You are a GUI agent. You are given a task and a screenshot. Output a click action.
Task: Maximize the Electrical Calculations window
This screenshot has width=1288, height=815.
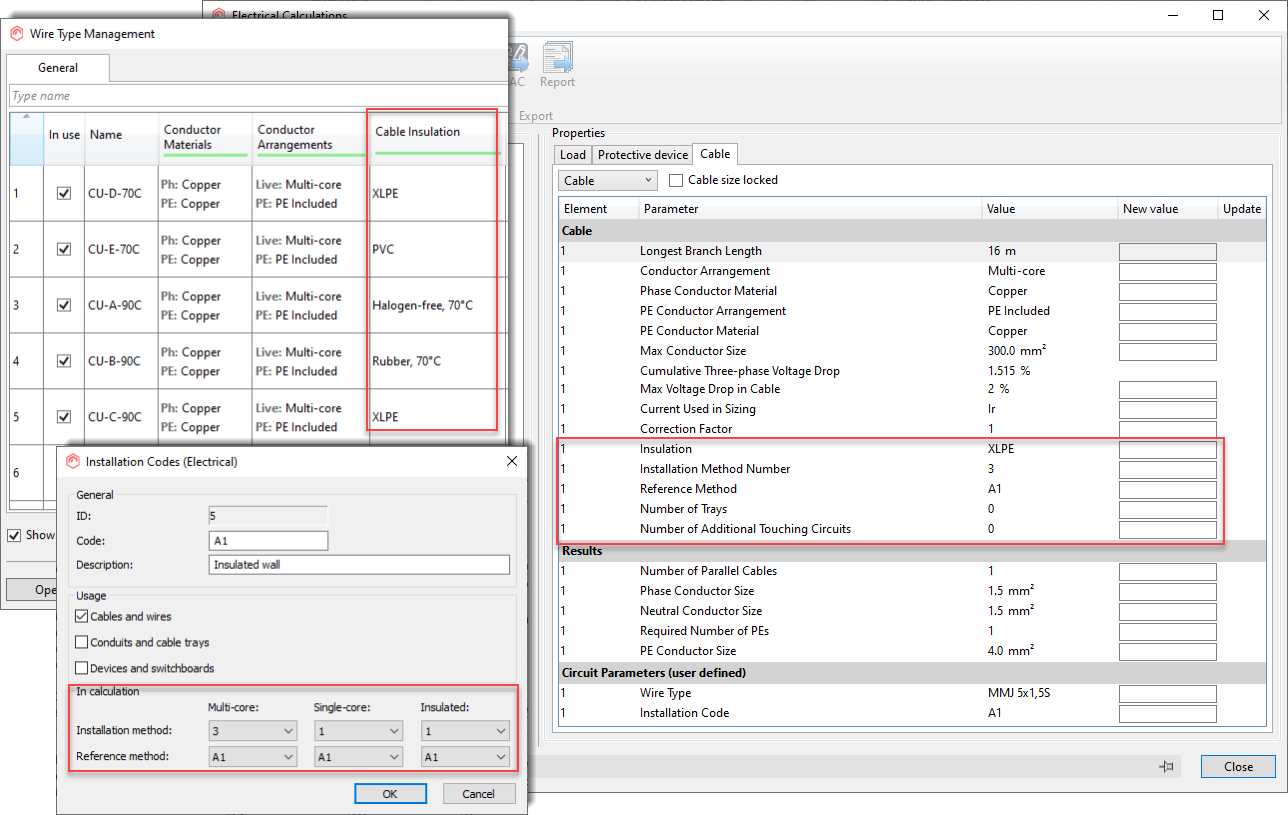pyautogui.click(x=1218, y=15)
